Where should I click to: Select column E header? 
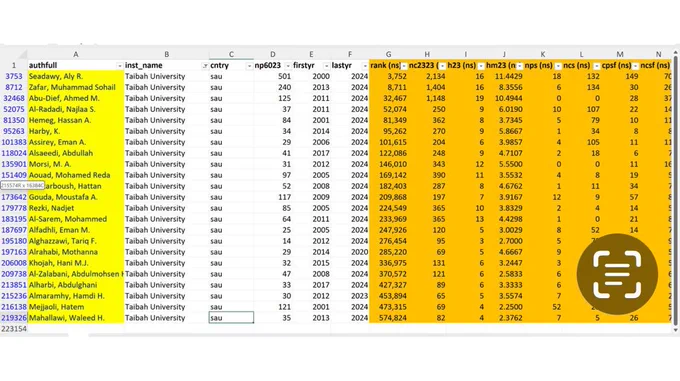point(311,54)
